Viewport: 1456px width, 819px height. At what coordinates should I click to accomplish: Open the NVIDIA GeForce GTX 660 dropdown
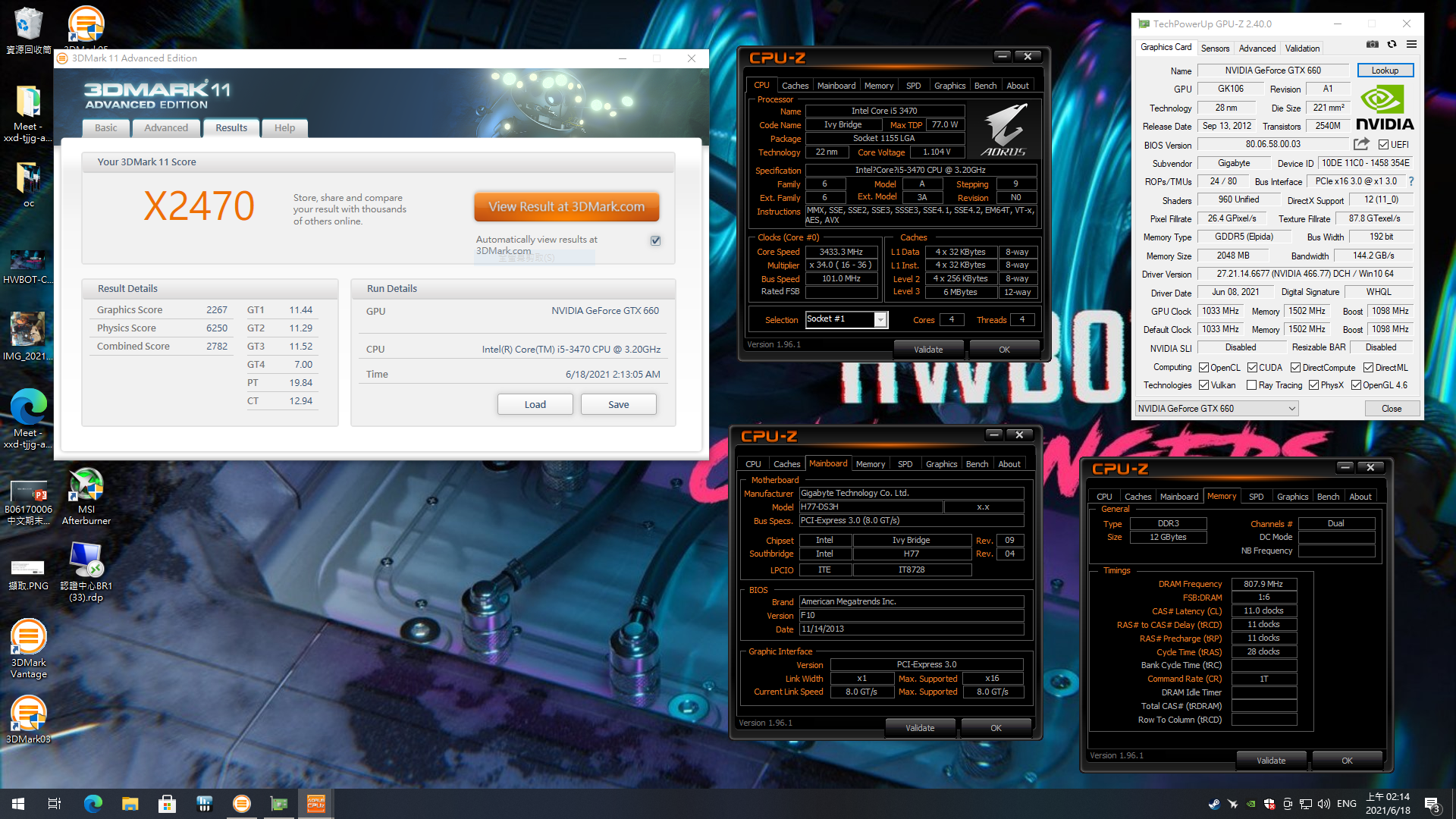1216,409
